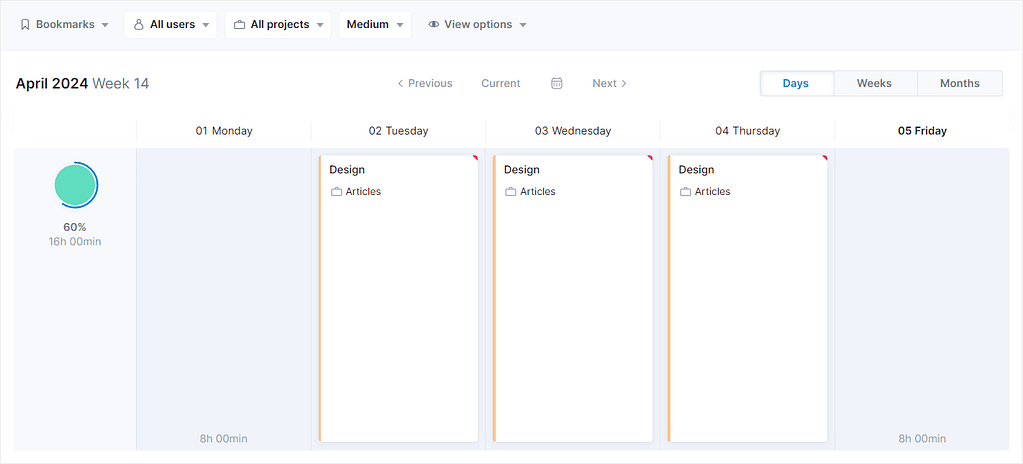
Task: Click Friday's 8h 00min free time label
Action: coord(923,439)
